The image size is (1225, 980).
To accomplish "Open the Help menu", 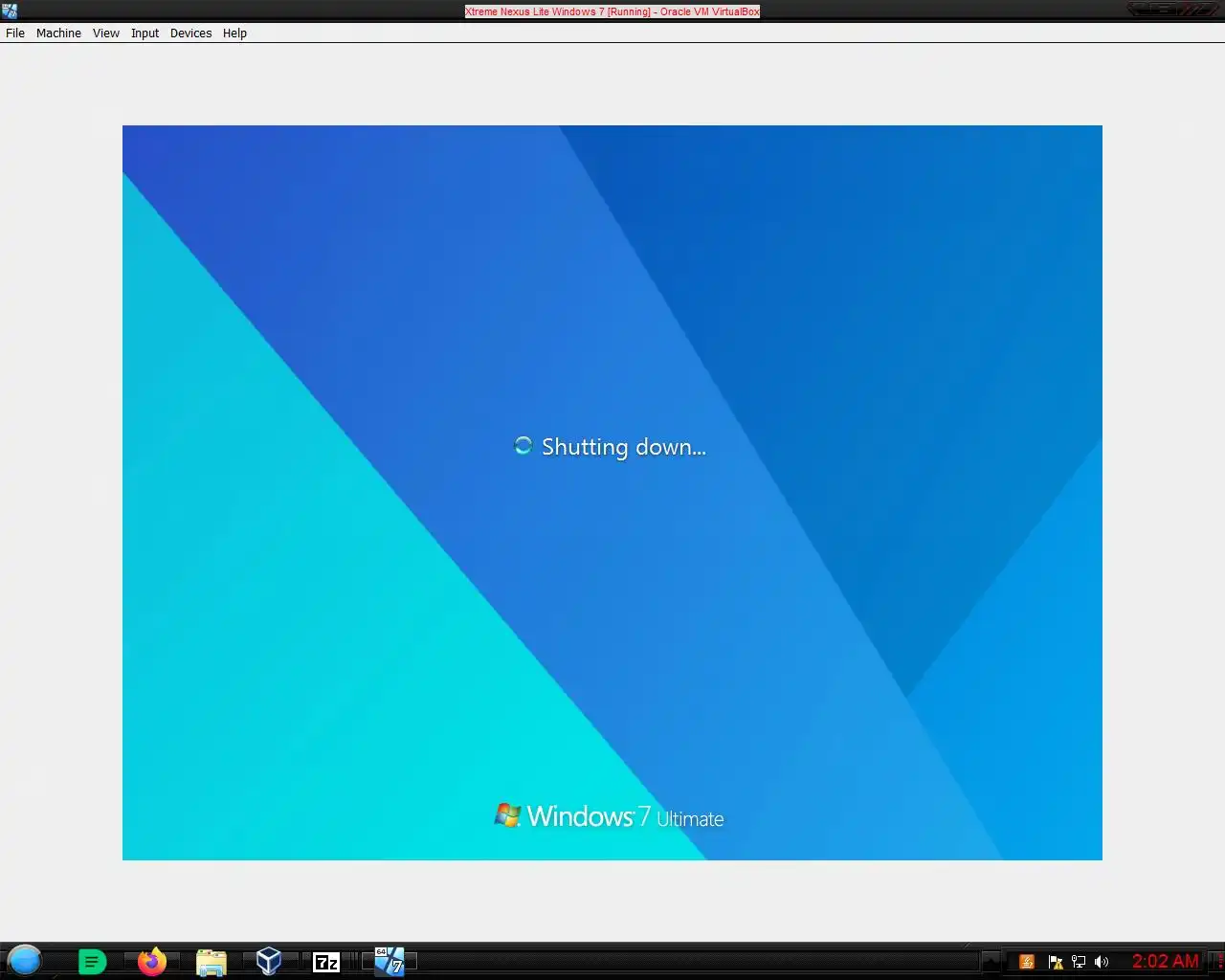I will (x=234, y=33).
